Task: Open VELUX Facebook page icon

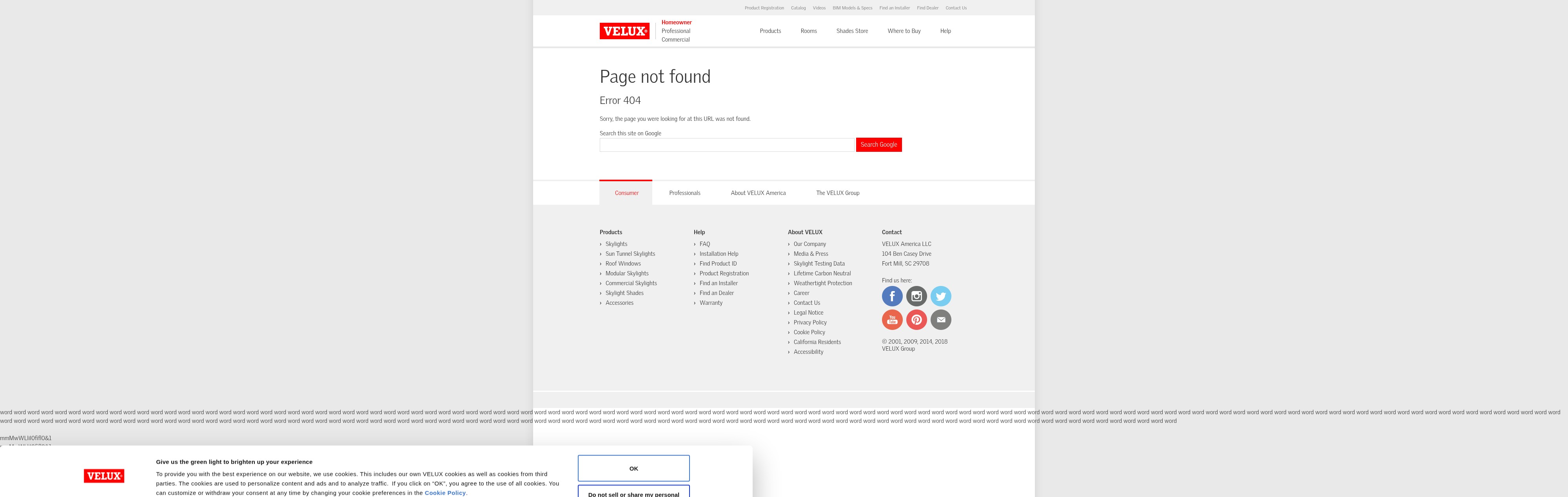Action: pyautogui.click(x=892, y=296)
